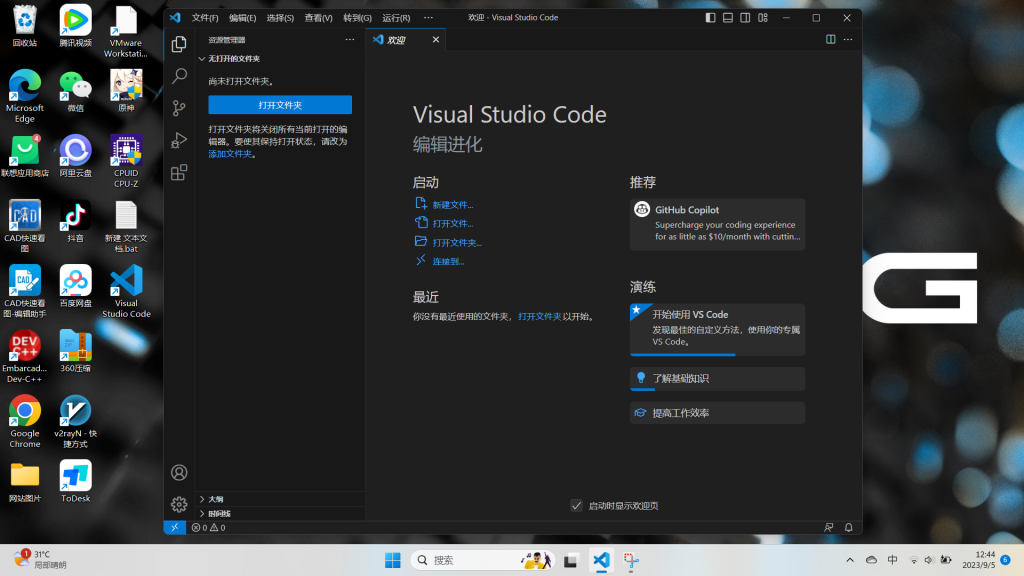Click the 打开文件夹 link under 最近
The image size is (1024, 576).
(539, 316)
